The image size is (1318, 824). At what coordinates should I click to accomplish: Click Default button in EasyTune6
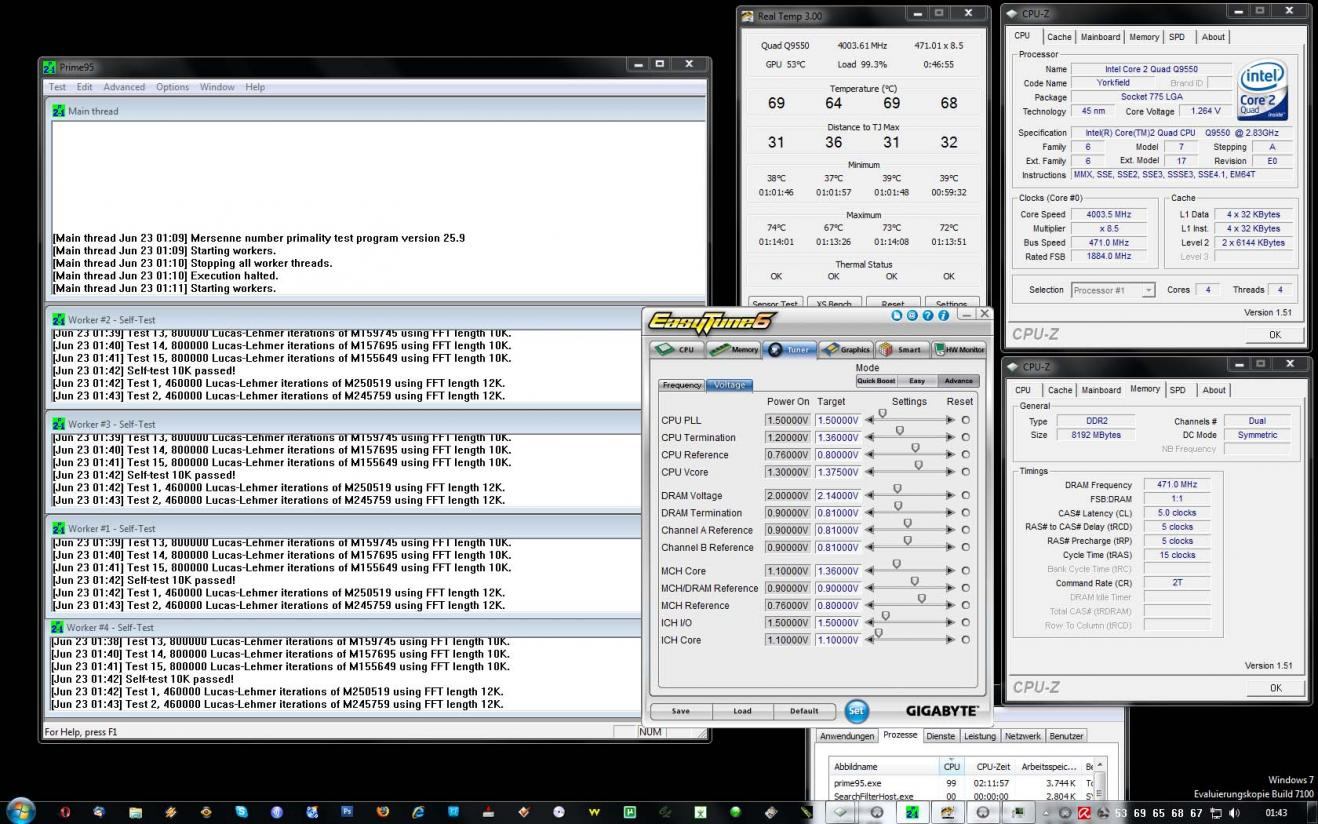pos(804,711)
